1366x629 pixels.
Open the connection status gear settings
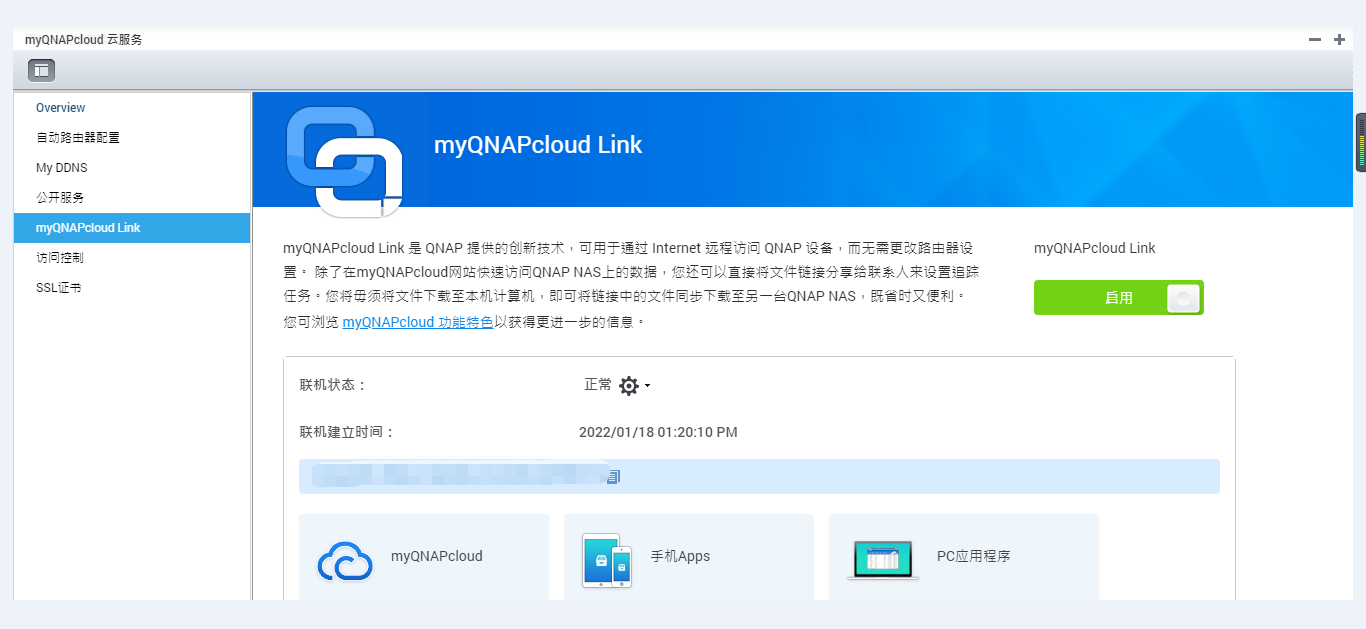pos(628,386)
